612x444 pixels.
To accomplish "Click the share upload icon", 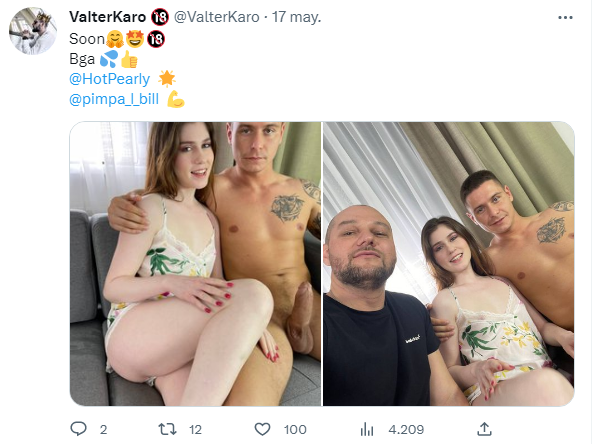I will tap(485, 429).
